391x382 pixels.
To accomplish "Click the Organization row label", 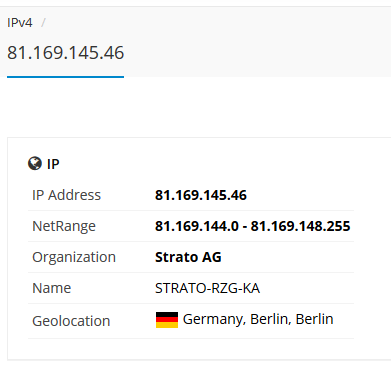I will tap(74, 257).
